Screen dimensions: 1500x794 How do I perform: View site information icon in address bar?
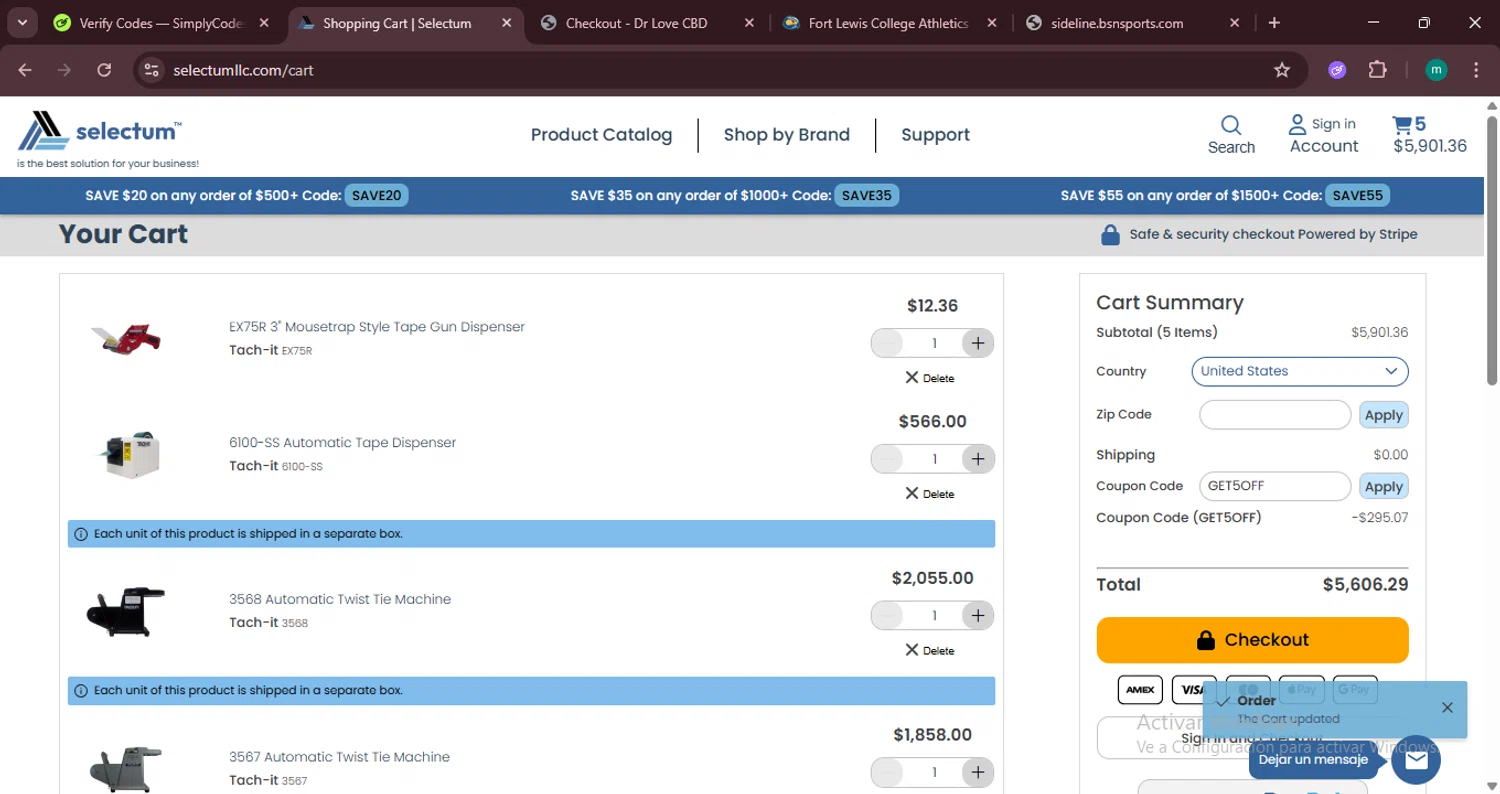coord(151,70)
